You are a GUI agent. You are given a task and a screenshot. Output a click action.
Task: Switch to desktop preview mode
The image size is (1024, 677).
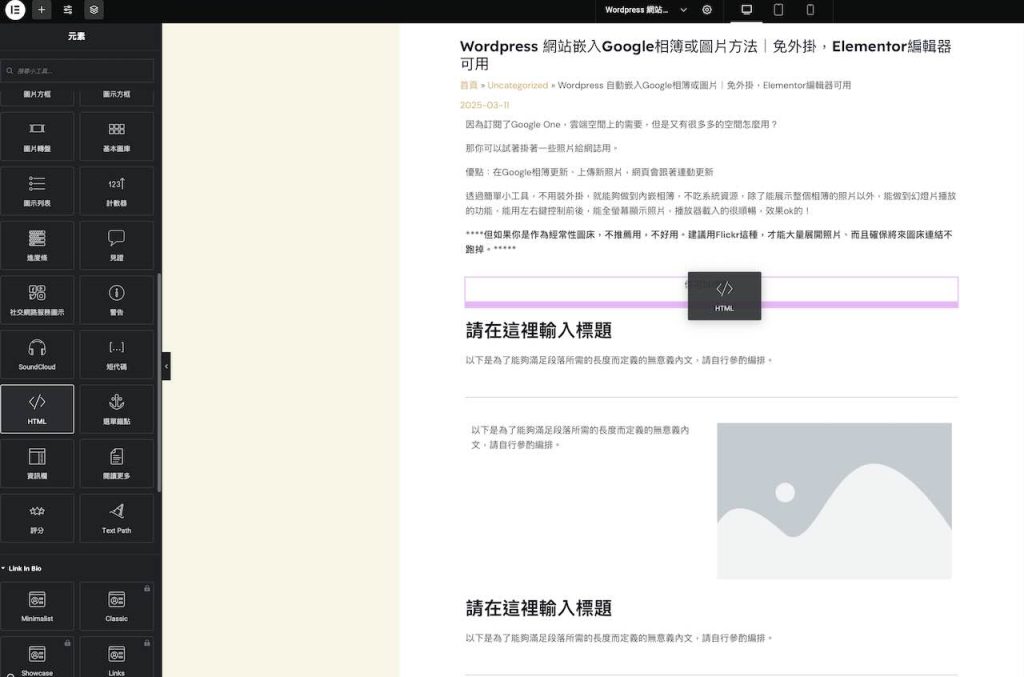pyautogui.click(x=746, y=10)
